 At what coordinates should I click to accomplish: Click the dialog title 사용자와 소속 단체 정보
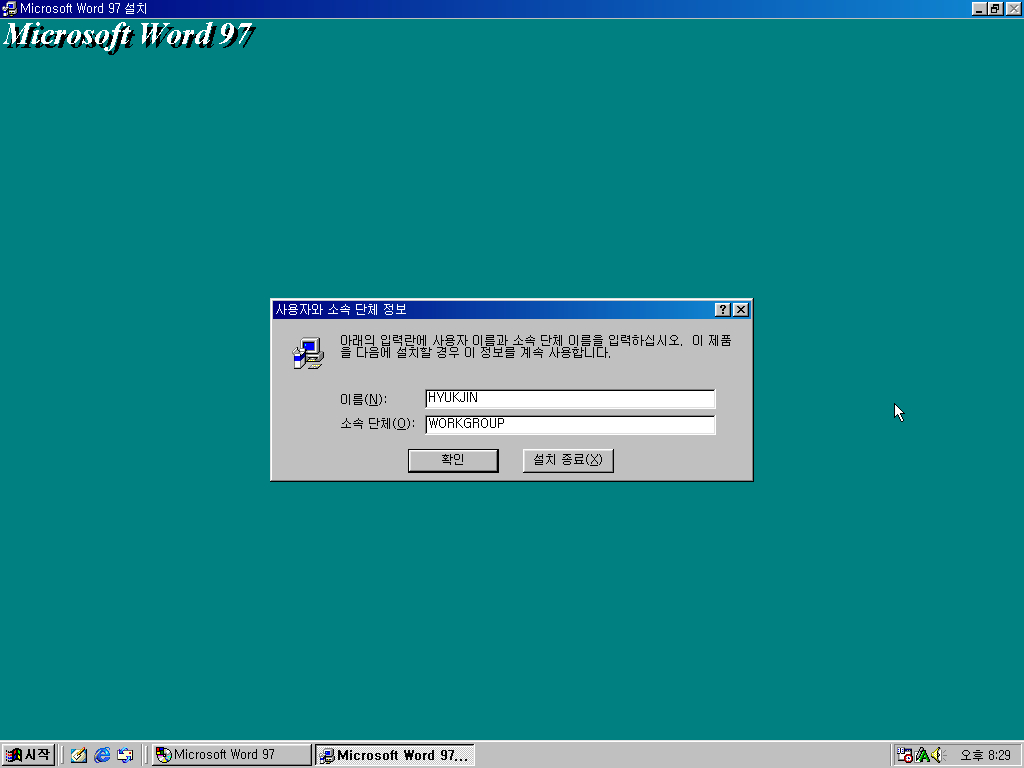coord(341,310)
